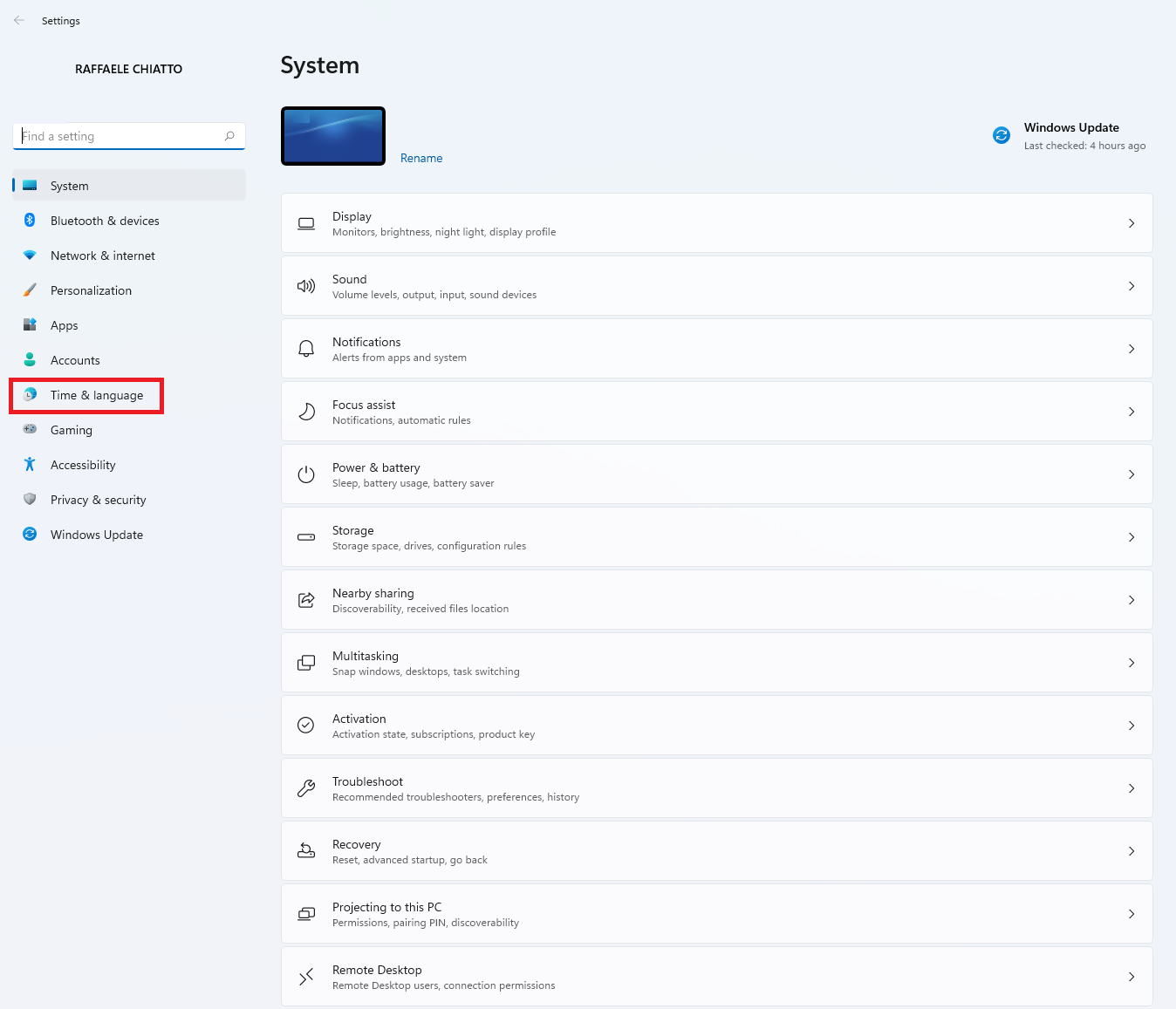
Task: Click the PC desktop thumbnail image
Action: pyautogui.click(x=333, y=136)
